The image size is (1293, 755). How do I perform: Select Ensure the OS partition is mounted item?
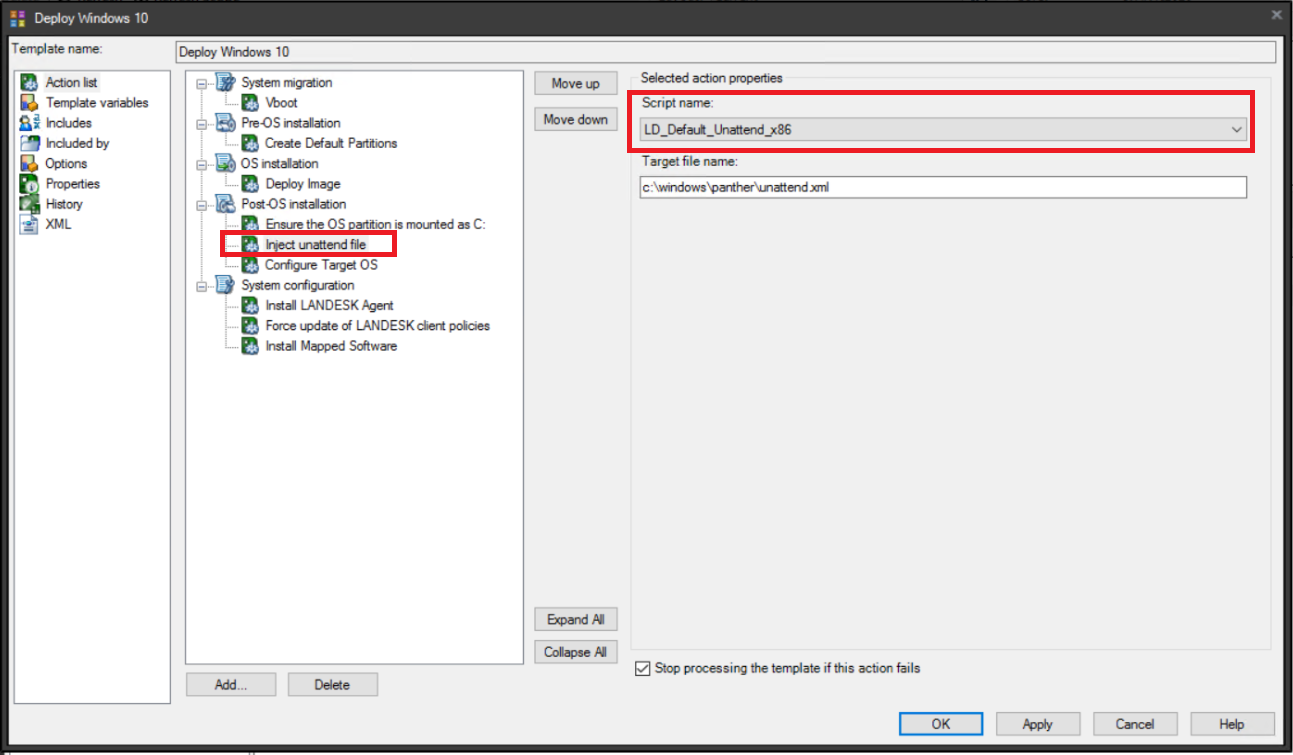(x=375, y=224)
